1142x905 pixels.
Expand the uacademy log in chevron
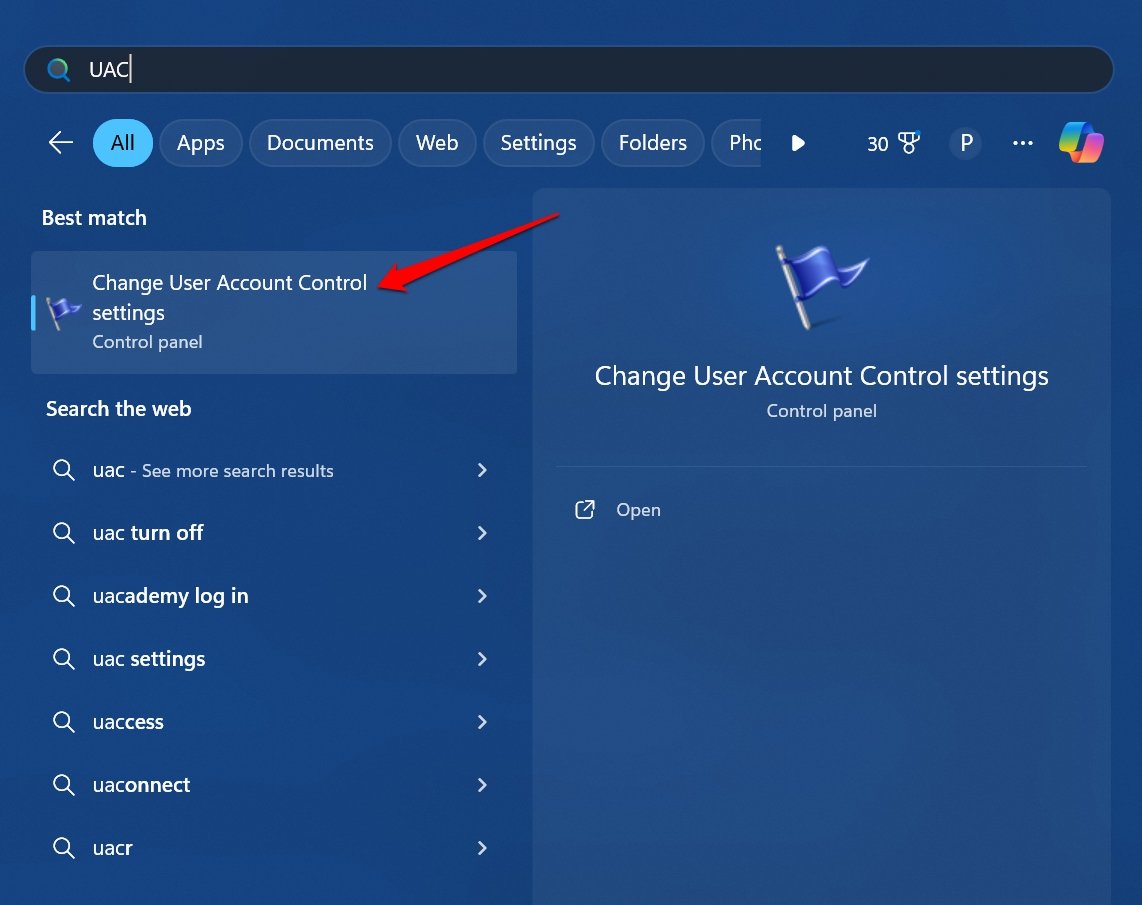(x=482, y=596)
